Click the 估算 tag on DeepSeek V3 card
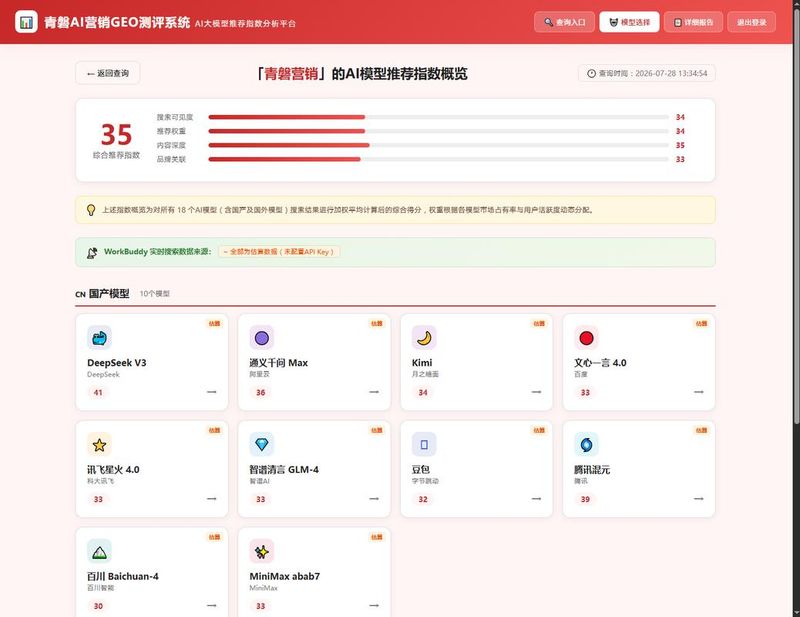The width and height of the screenshot is (800, 617). click(x=215, y=324)
